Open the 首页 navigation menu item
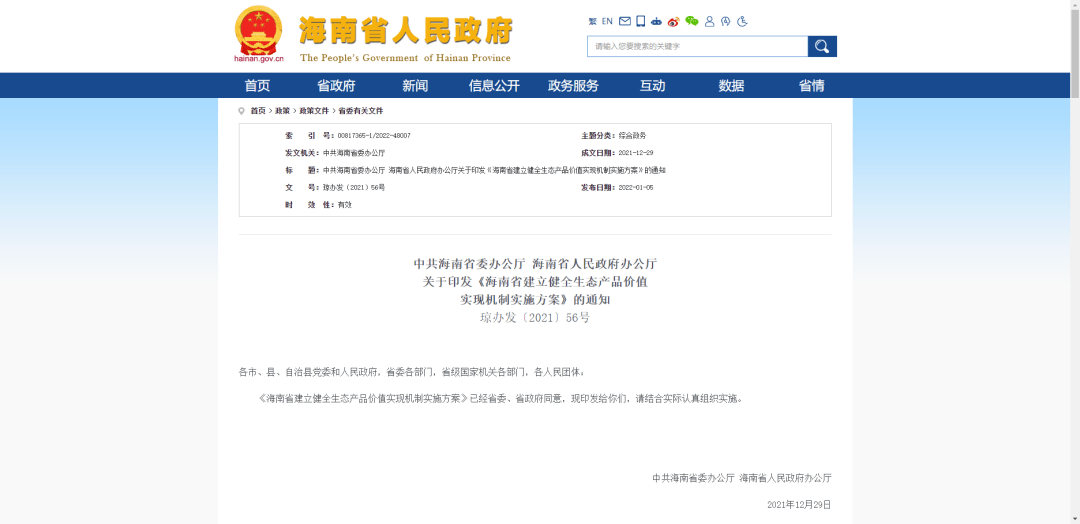This screenshot has height=524, width=1080. [x=257, y=86]
